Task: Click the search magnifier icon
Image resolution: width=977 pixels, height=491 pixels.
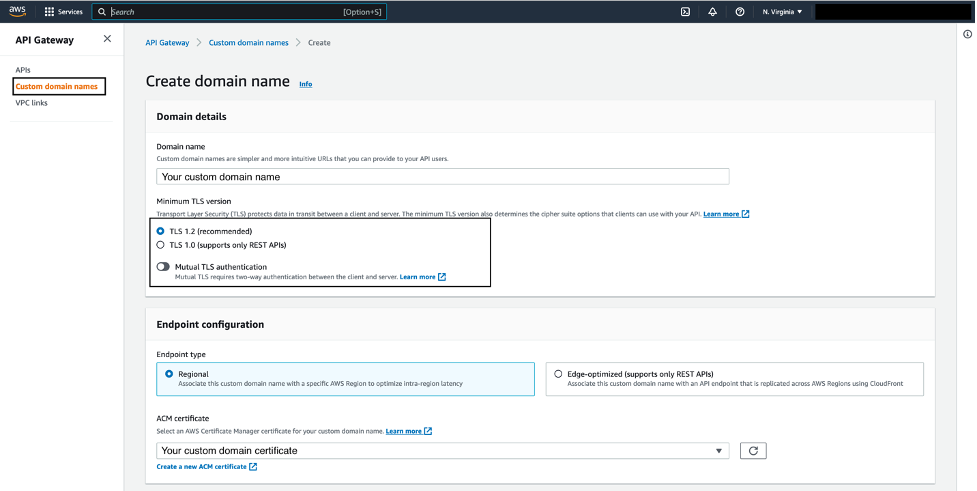Action: [102, 12]
